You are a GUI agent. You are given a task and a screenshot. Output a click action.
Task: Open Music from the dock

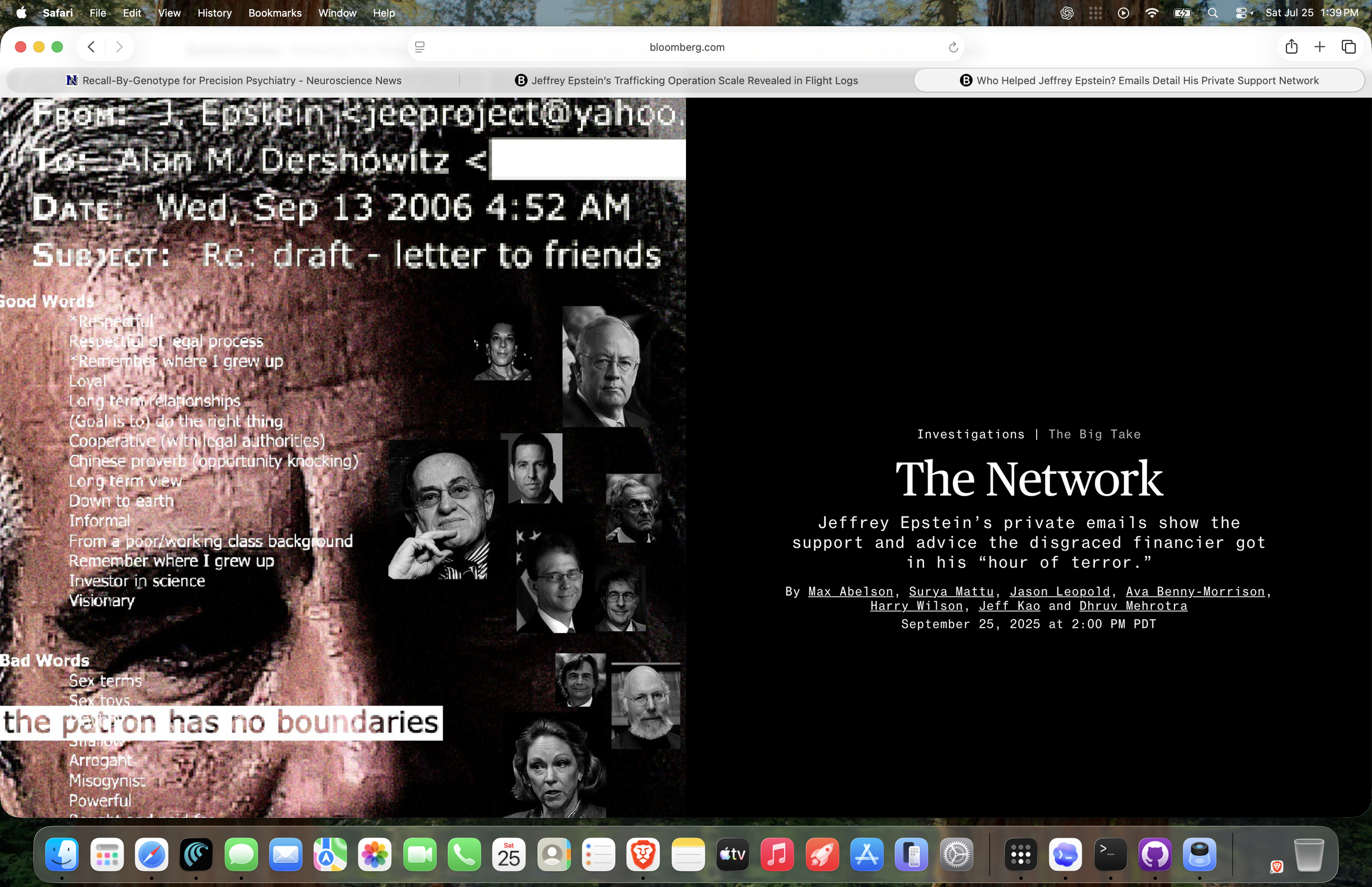coord(777,855)
